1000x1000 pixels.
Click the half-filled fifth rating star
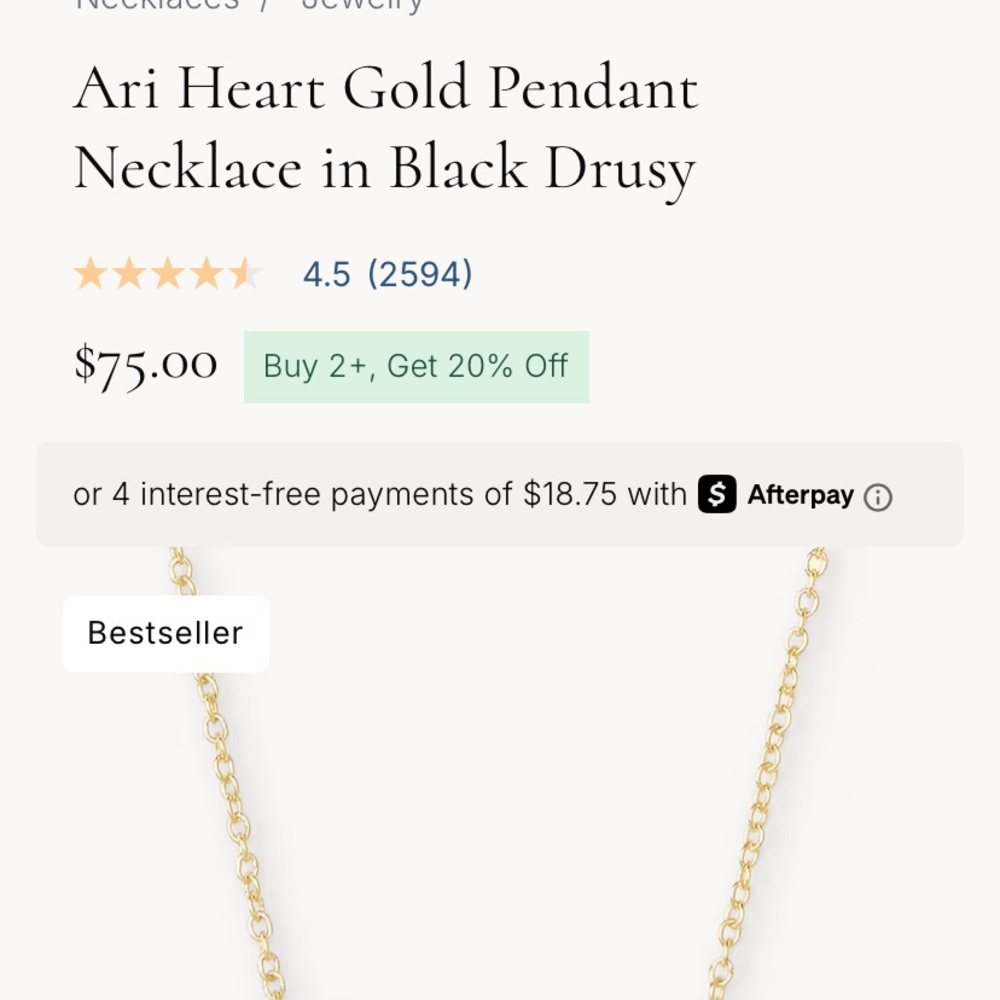click(x=245, y=272)
